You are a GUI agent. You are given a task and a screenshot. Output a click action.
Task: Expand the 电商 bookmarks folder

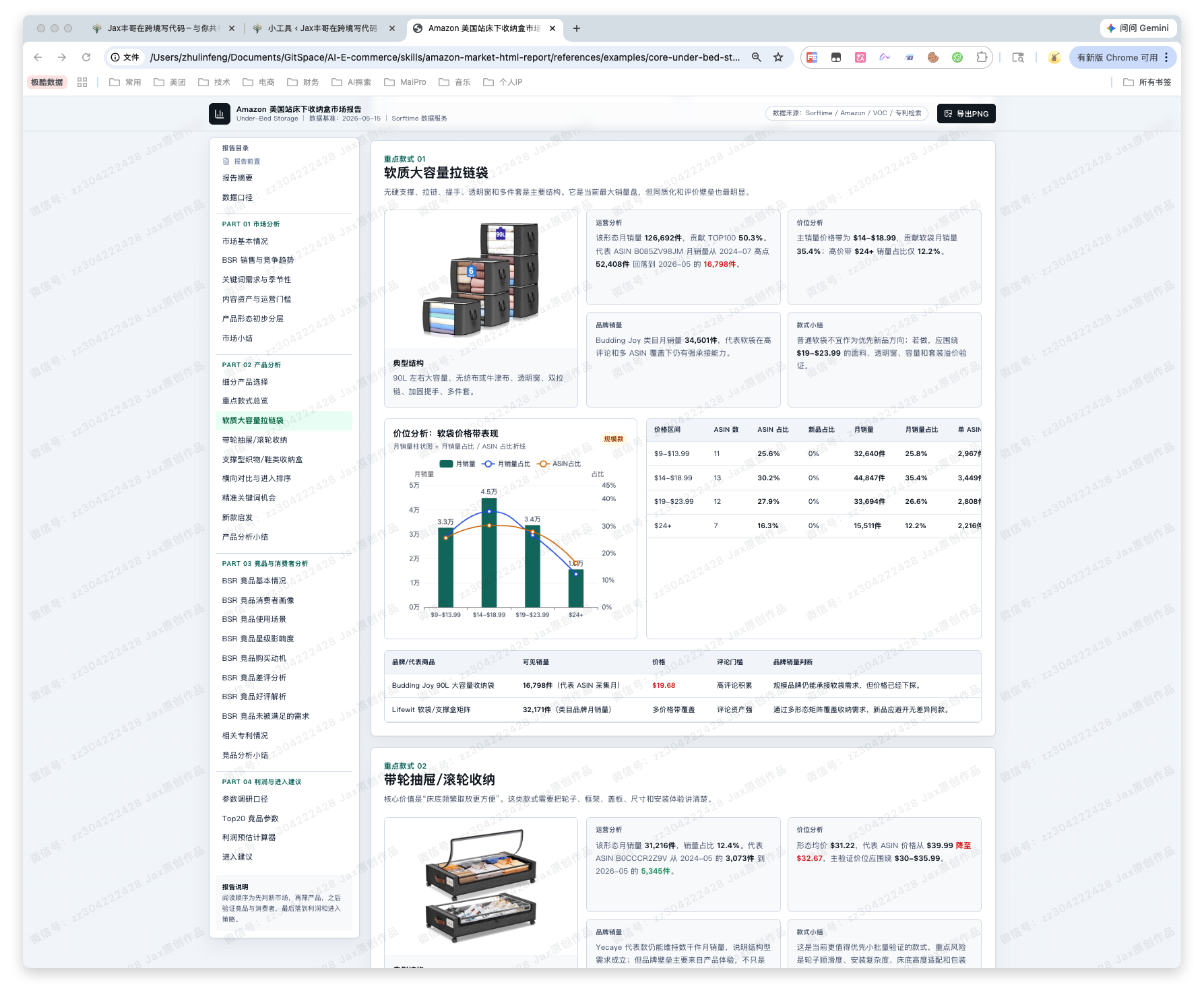(x=259, y=82)
